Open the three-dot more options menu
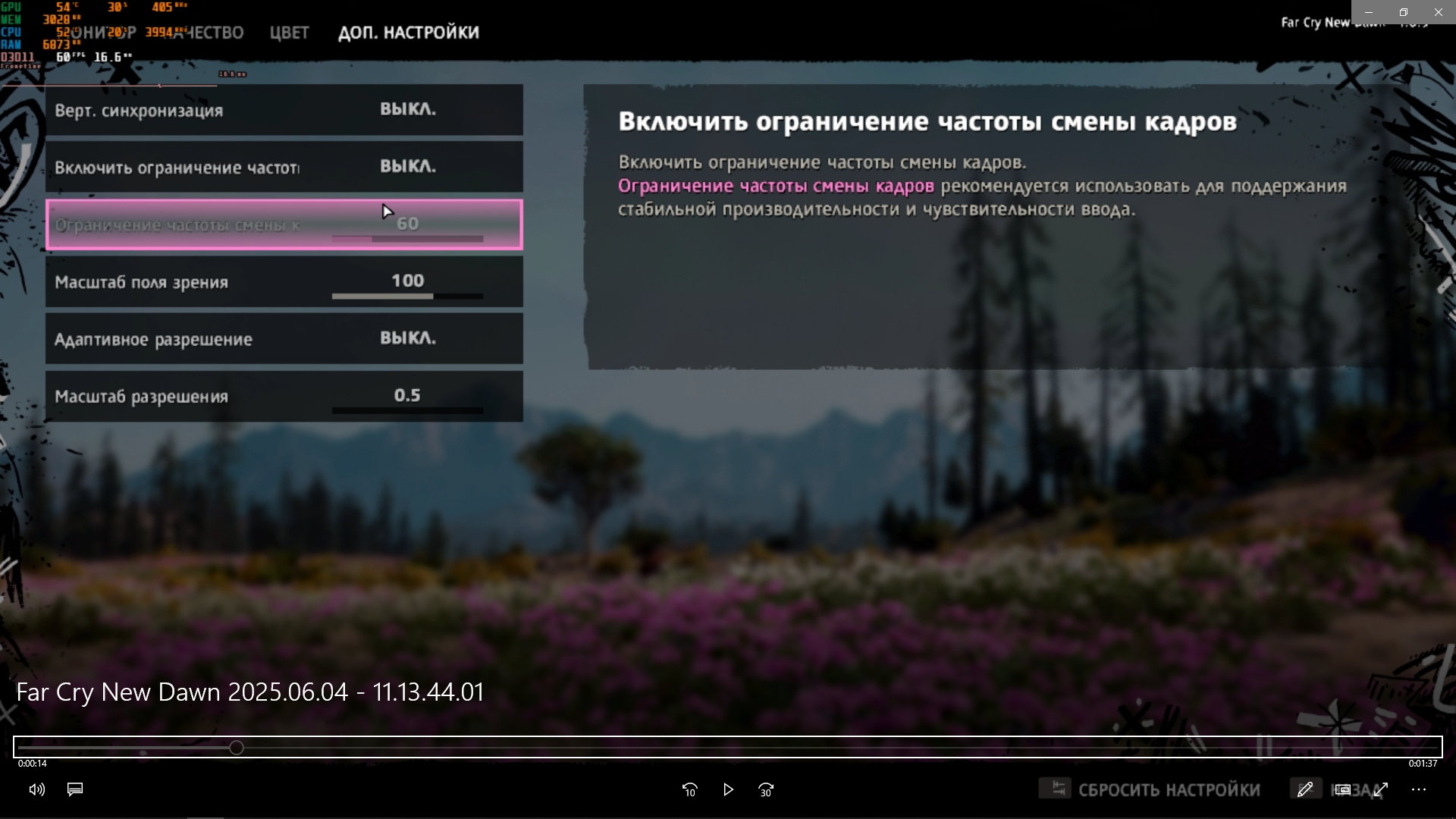Image resolution: width=1456 pixels, height=819 pixels. 1419,789
